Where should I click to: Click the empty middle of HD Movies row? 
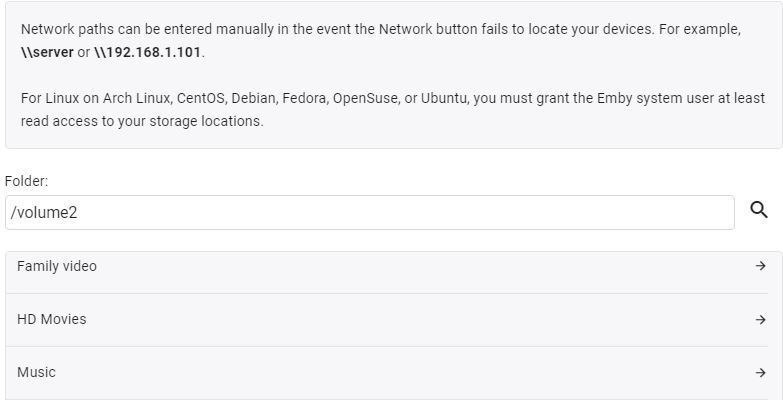click(400, 320)
